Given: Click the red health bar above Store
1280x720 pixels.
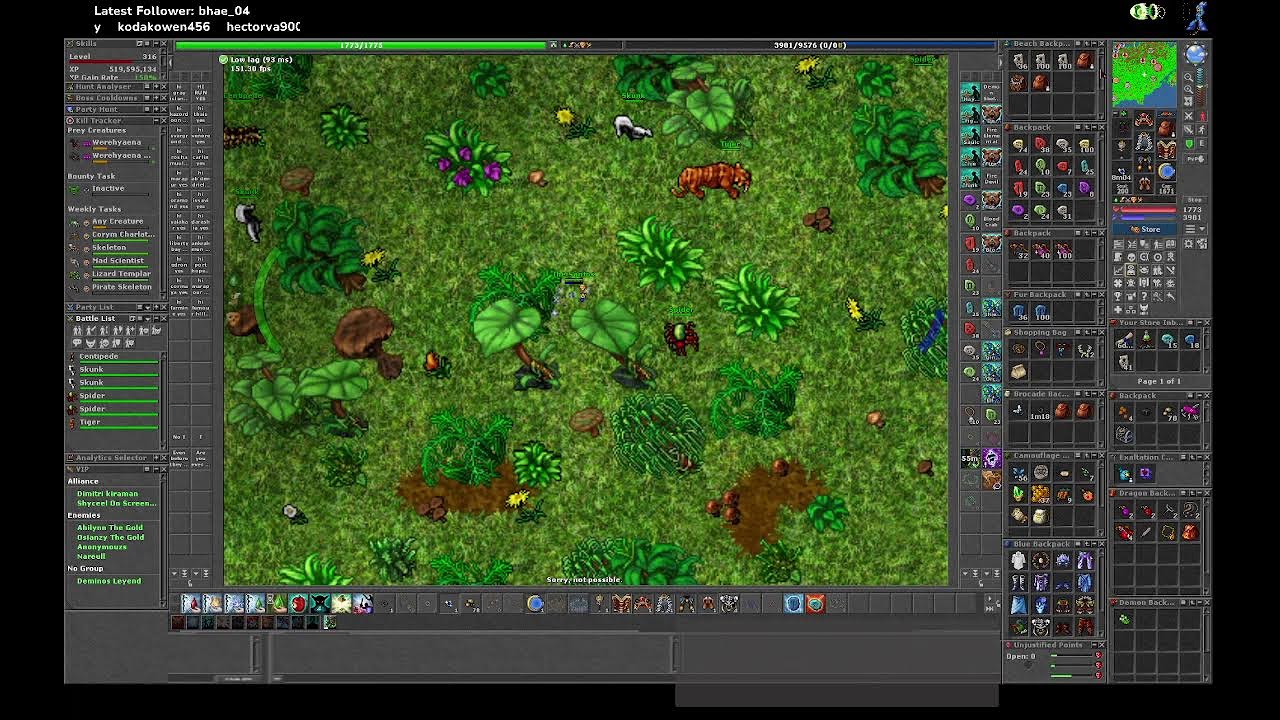Looking at the screenshot, I should click(1145, 210).
